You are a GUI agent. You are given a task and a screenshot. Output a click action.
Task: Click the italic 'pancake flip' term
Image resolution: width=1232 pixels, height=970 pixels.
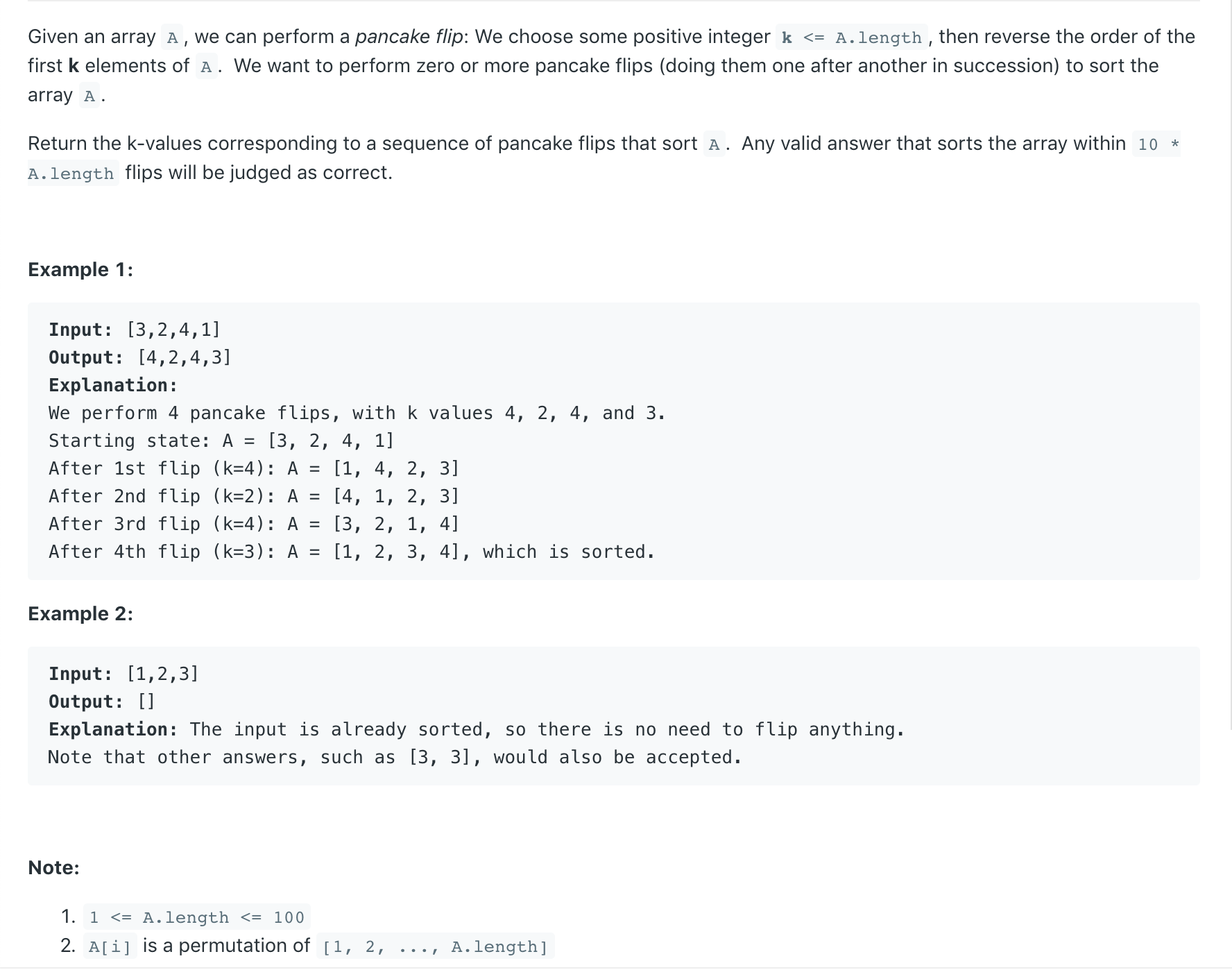click(409, 37)
